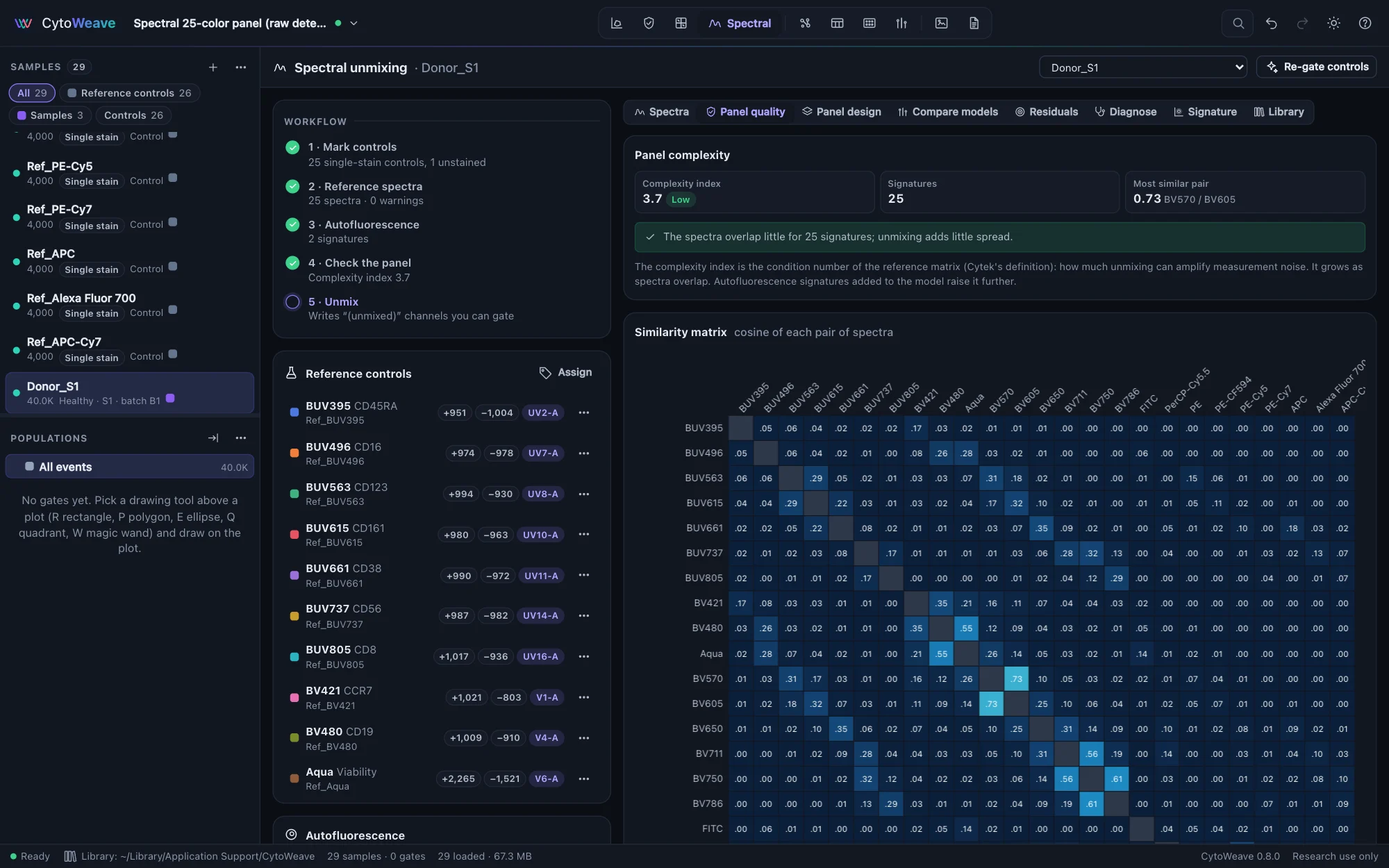1389x868 pixels.
Task: Undo the last action
Action: pos(1271,23)
